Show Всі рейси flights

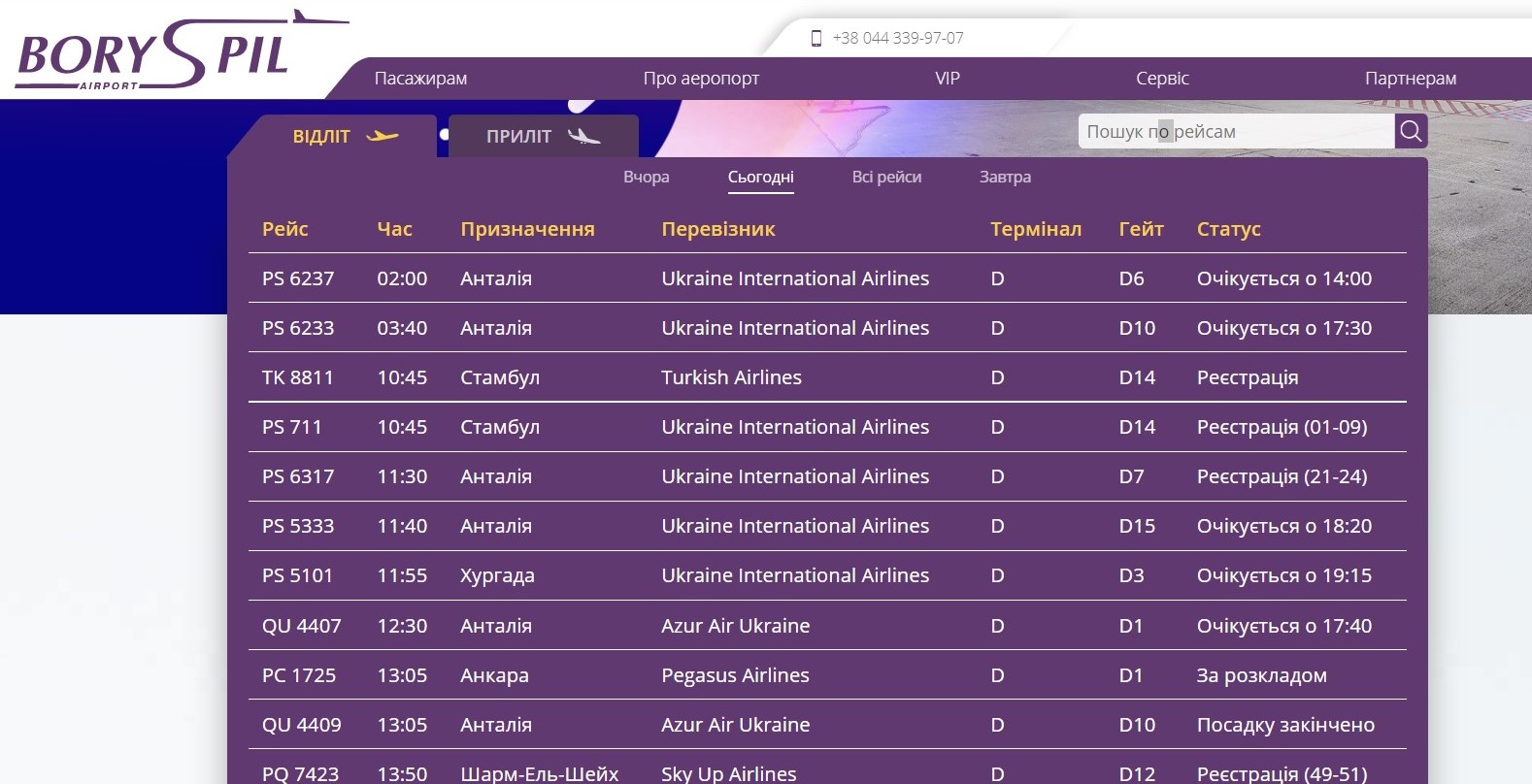[887, 177]
